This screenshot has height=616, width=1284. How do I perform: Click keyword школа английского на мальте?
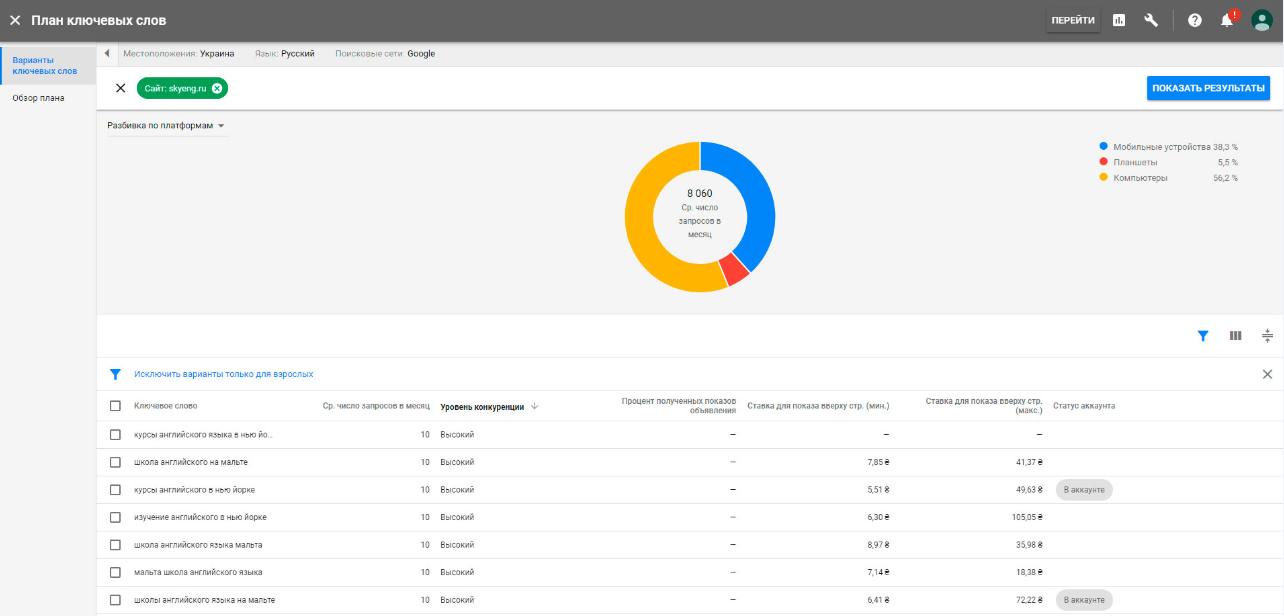point(191,462)
